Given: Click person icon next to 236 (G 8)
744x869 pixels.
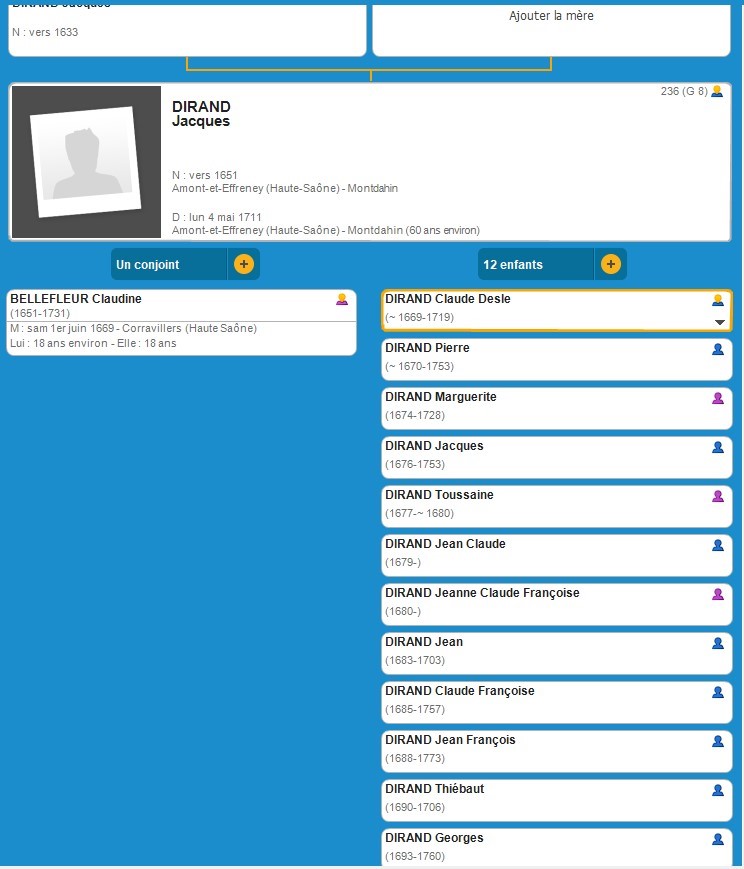Looking at the screenshot, I should (716, 92).
